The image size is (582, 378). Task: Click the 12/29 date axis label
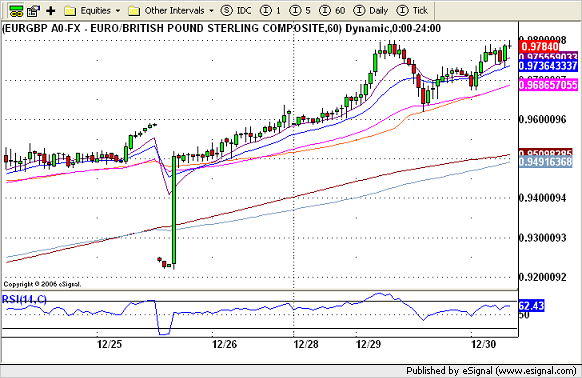coord(369,345)
